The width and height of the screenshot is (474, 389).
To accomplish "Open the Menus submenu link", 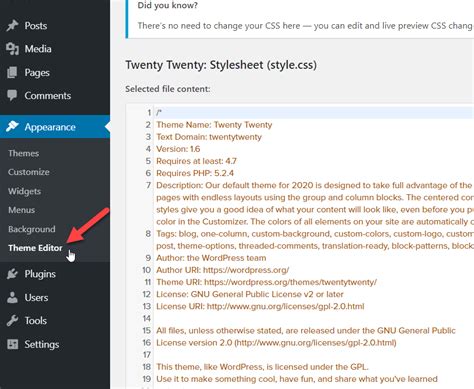I will [x=21, y=210].
